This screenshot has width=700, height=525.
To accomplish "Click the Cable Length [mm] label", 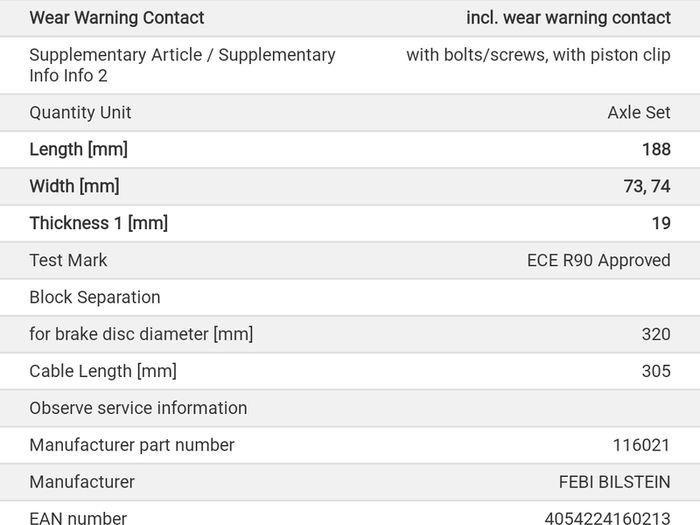I will [103, 371].
